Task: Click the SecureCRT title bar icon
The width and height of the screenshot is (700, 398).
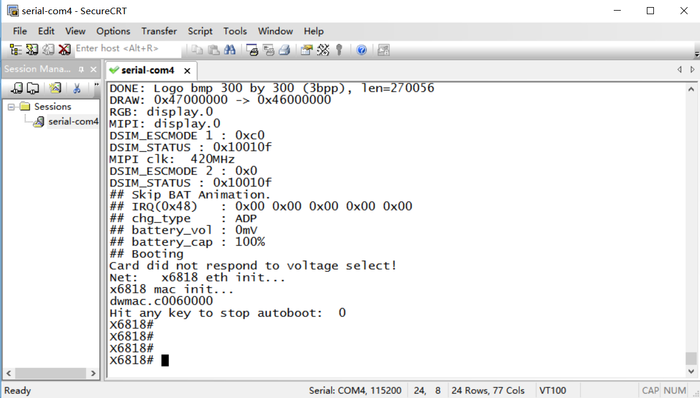Action: point(12,11)
